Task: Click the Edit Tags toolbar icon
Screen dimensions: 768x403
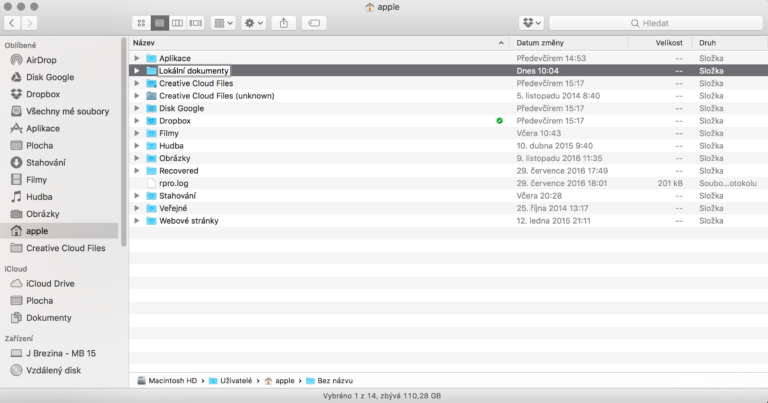Action: [x=315, y=22]
